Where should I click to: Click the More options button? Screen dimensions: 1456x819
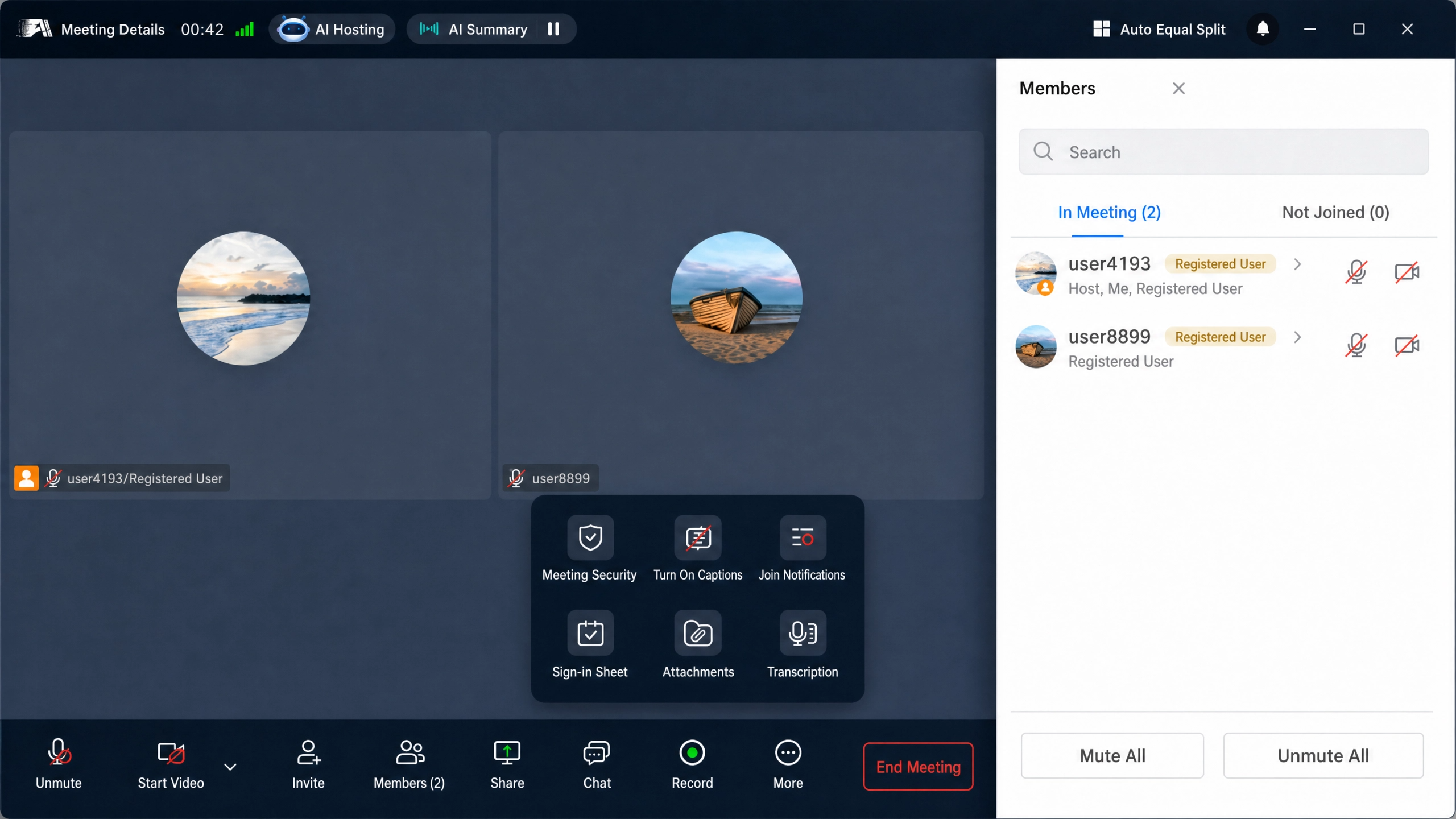click(788, 764)
